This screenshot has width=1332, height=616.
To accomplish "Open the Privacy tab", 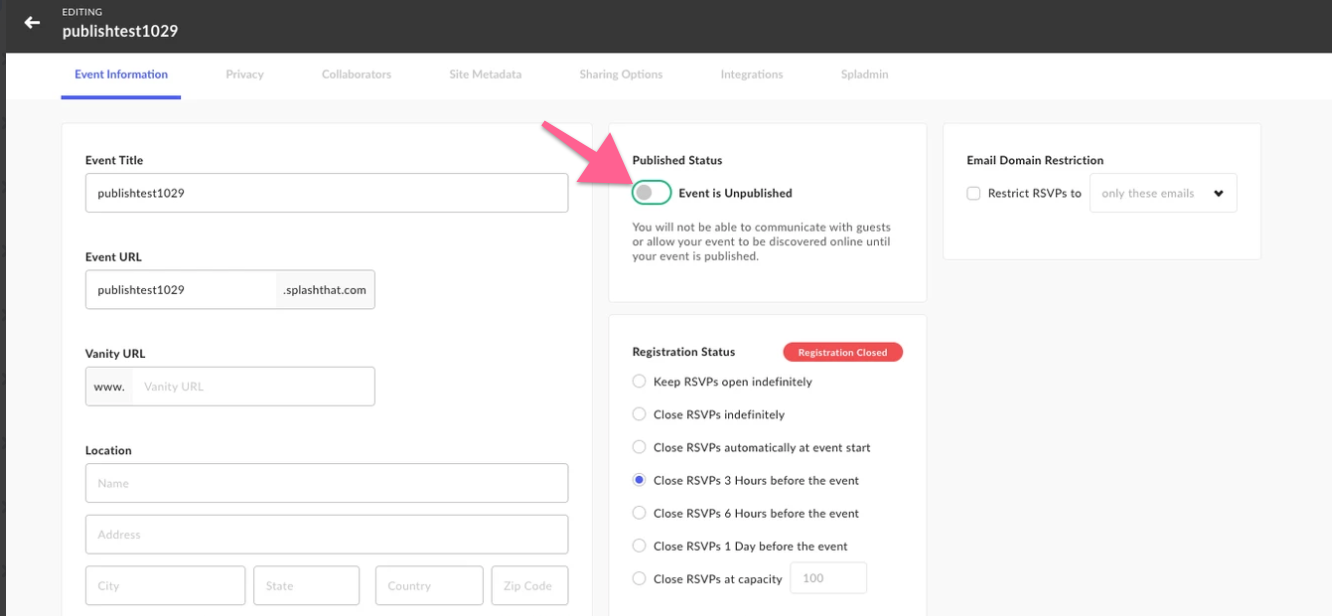I will pyautogui.click(x=244, y=74).
